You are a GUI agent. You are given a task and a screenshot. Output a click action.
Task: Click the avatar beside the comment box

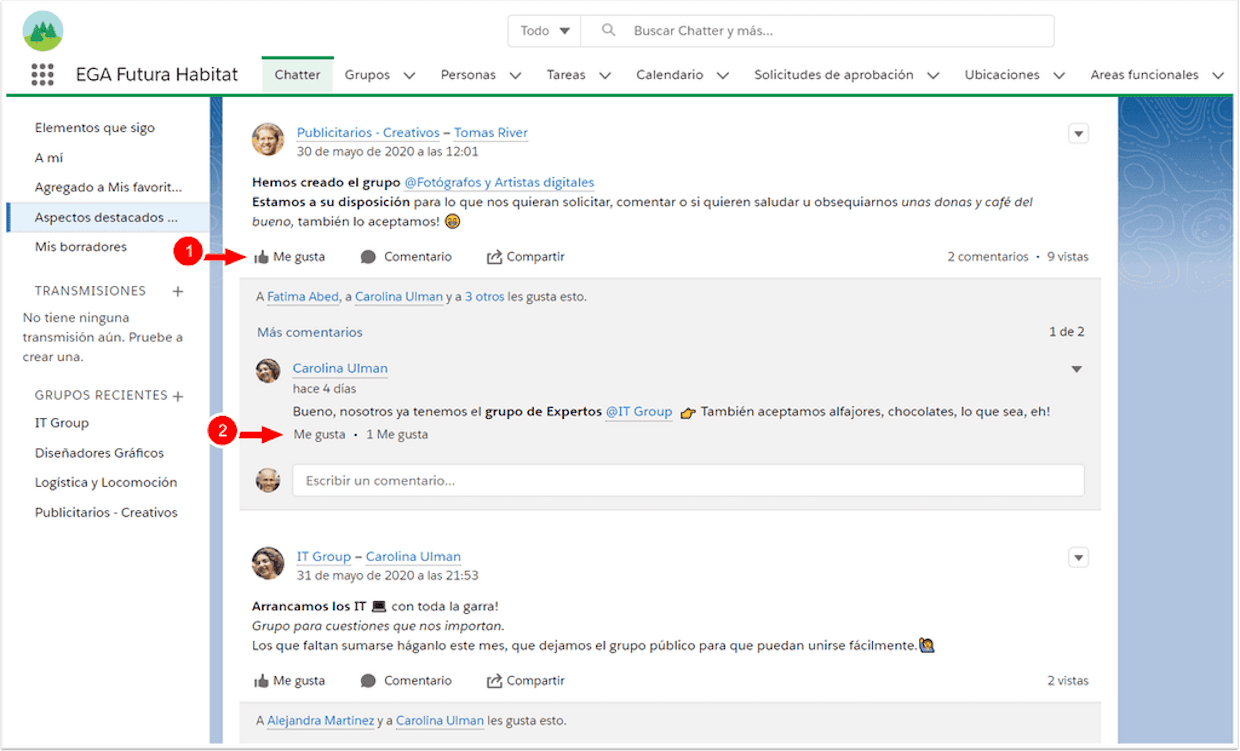[268, 480]
